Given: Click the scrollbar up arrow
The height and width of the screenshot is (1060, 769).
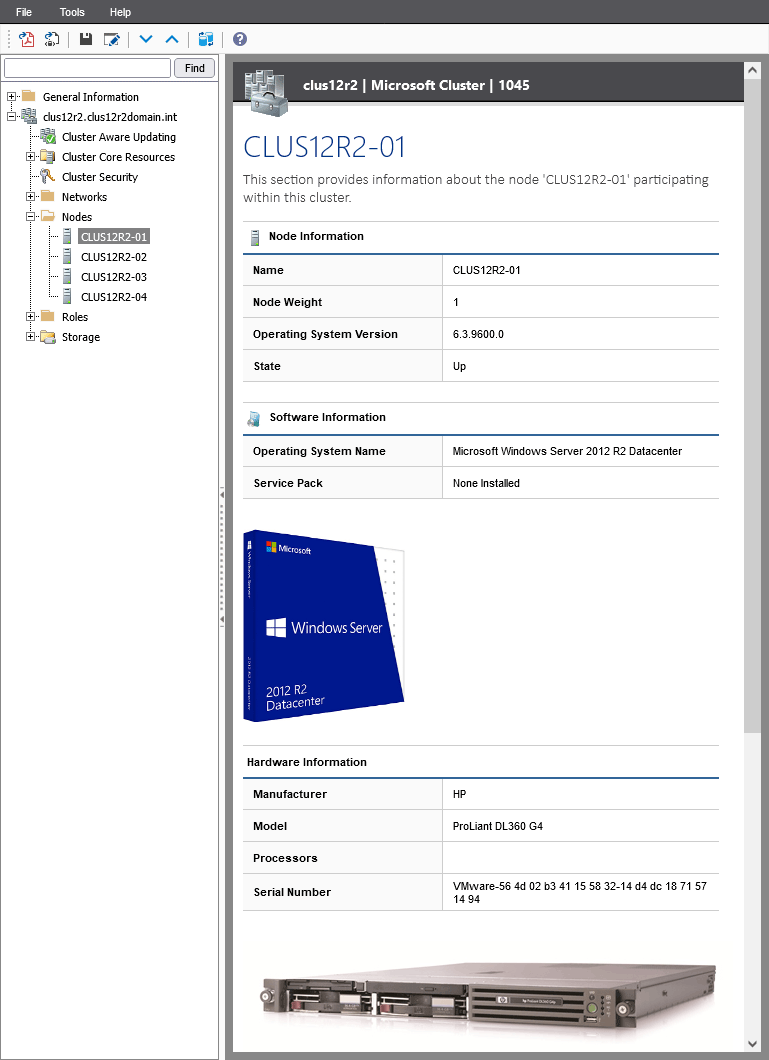Looking at the screenshot, I should point(752,70).
